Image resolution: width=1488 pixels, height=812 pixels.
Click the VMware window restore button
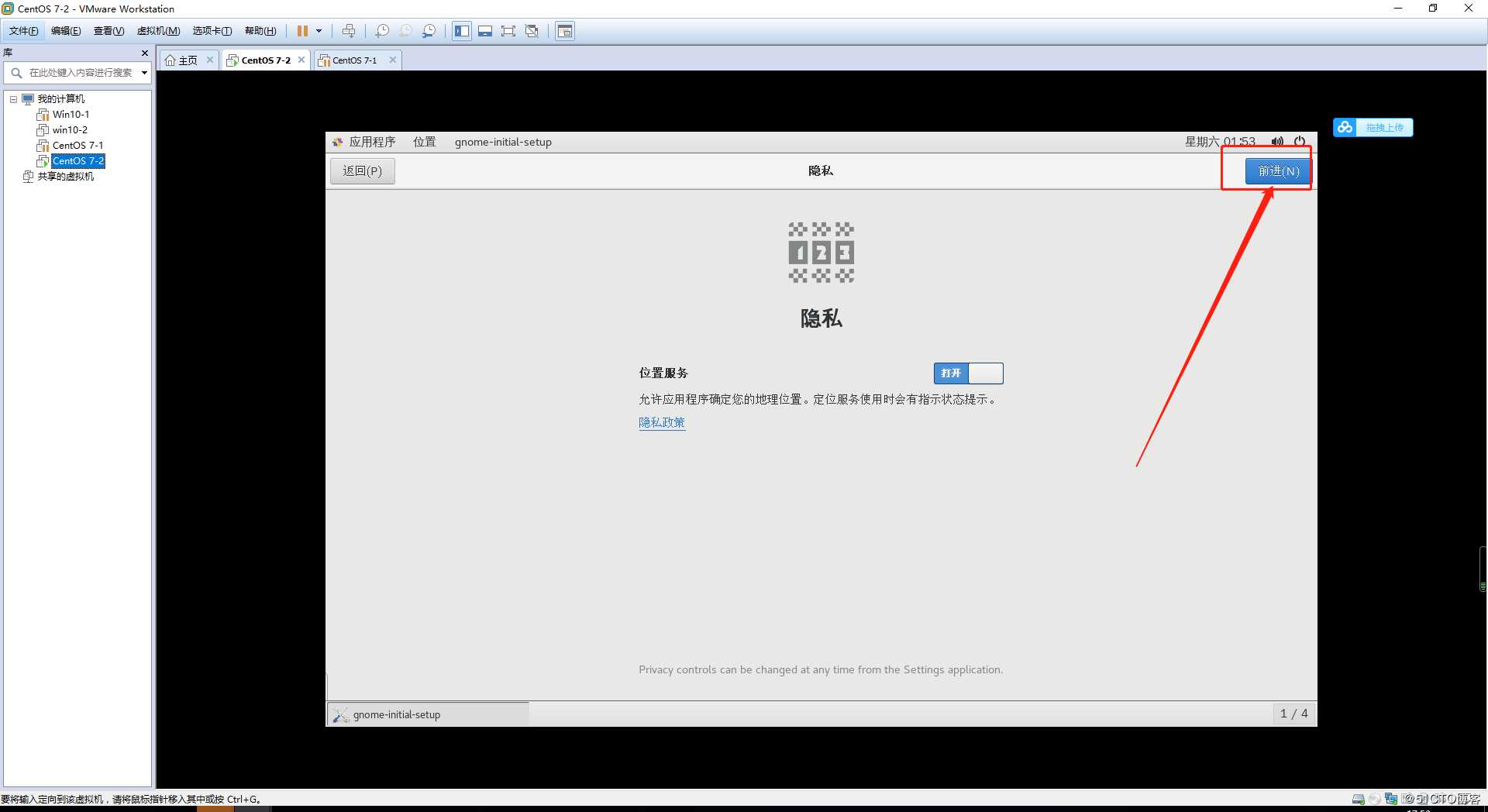pyautogui.click(x=1433, y=9)
